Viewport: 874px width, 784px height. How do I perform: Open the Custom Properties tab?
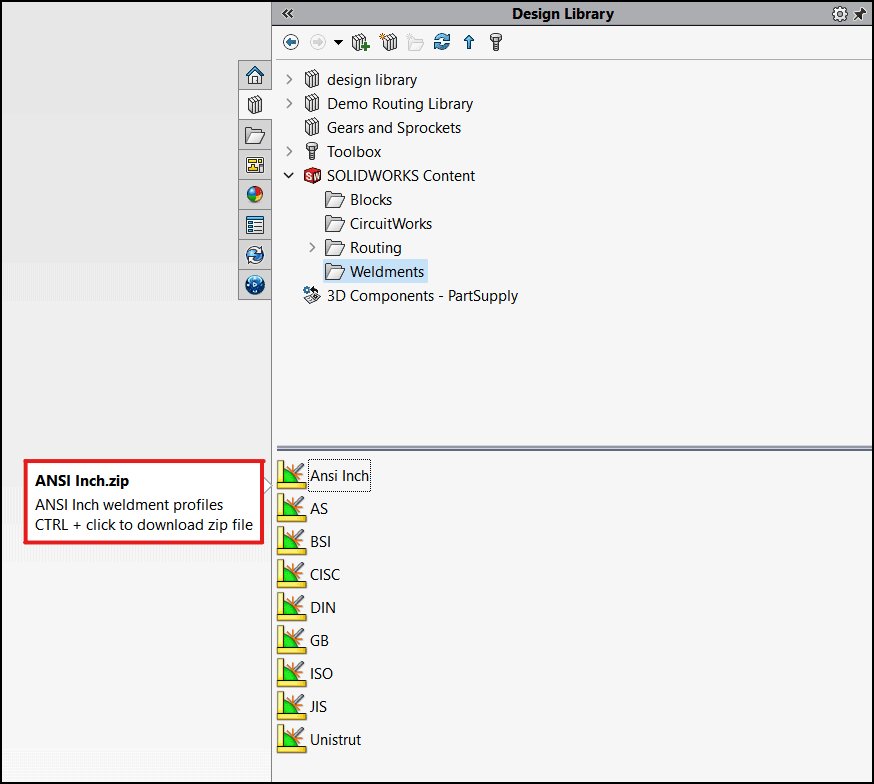(x=255, y=225)
